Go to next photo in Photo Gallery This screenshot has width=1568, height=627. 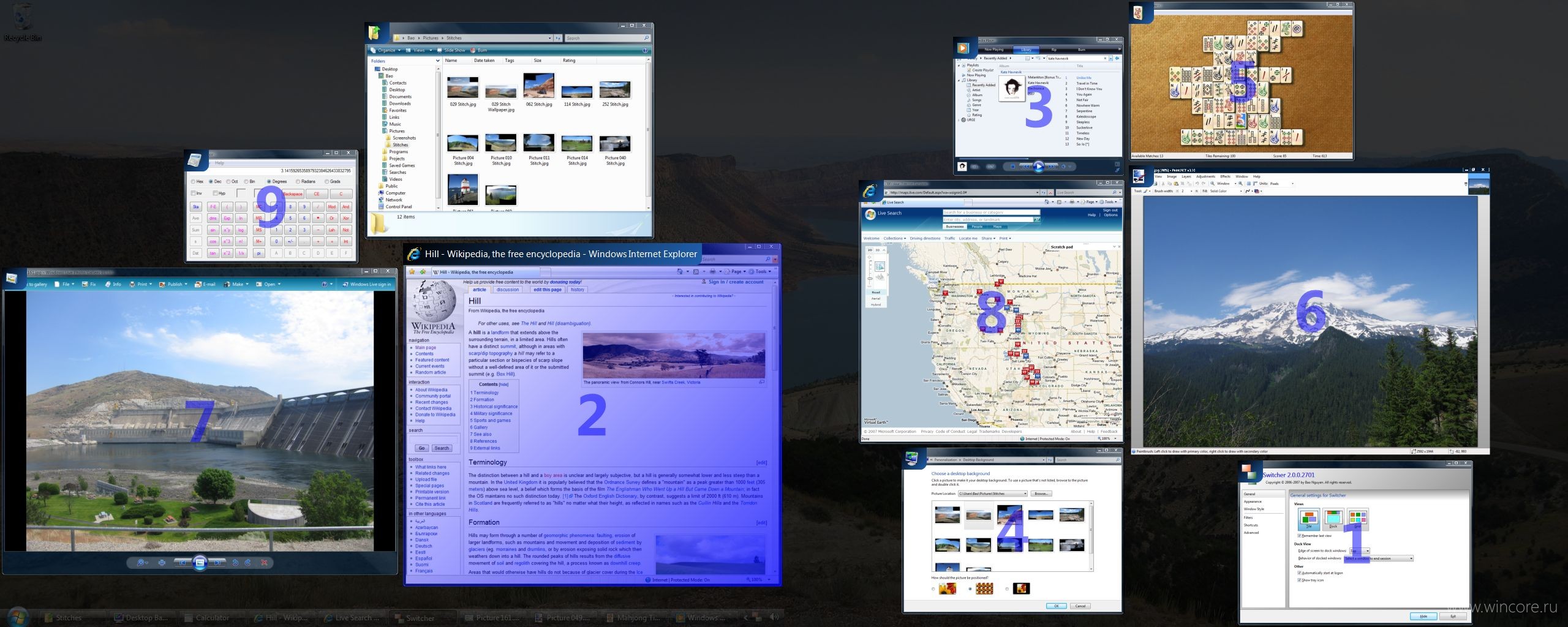tap(217, 562)
